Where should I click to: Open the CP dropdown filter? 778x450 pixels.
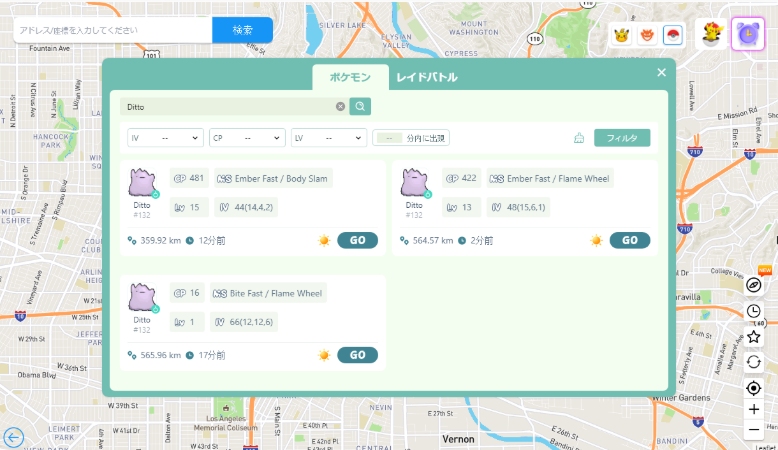247,138
